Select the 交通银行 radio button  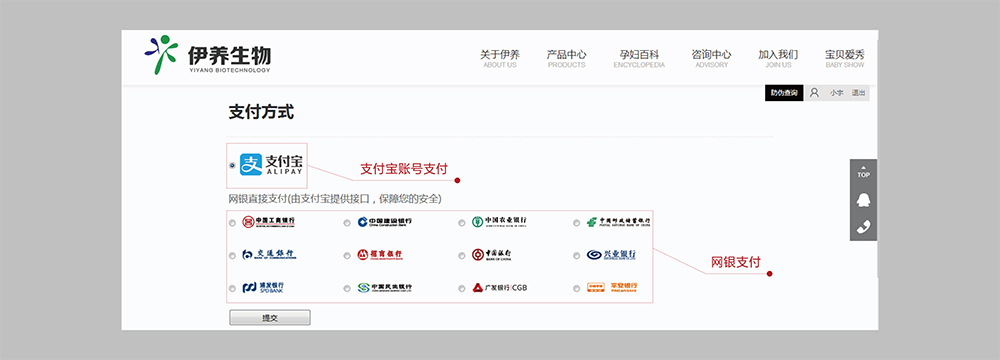point(232,255)
